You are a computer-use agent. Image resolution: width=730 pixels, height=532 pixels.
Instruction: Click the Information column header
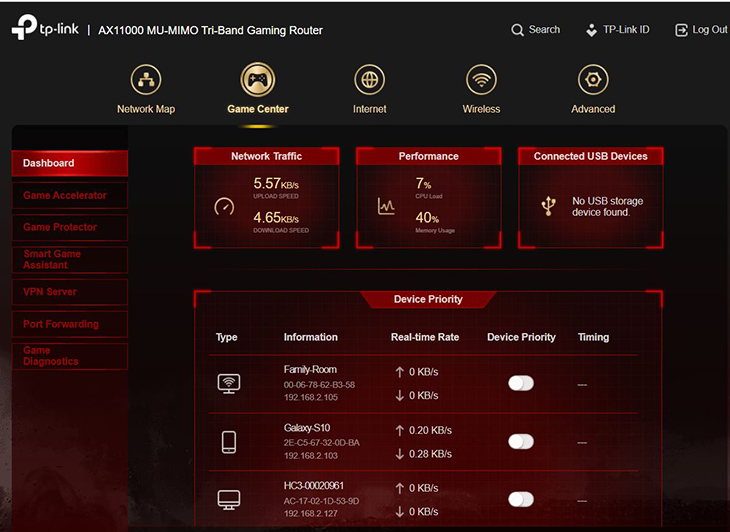(311, 337)
